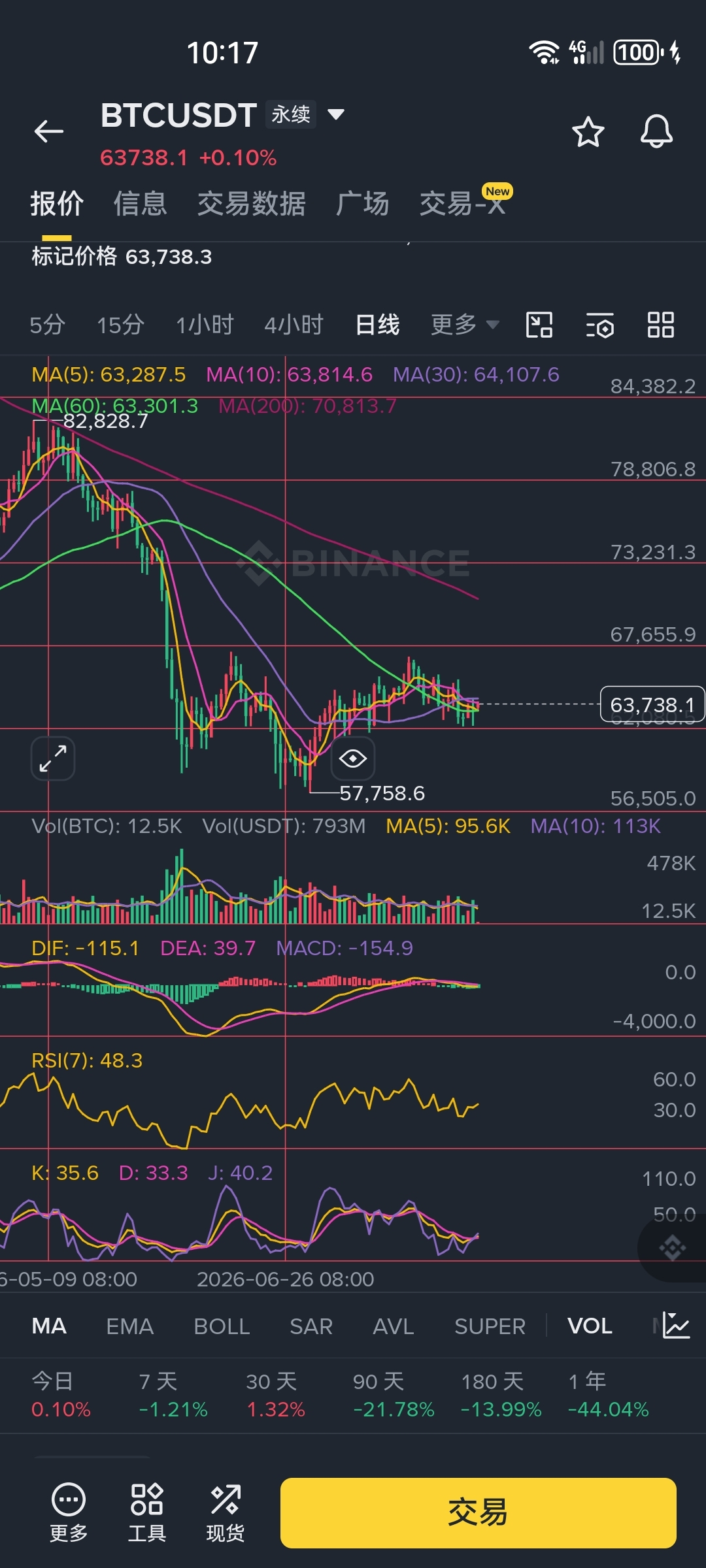Select 5分 timeframe
Viewport: 706px width, 1568px height.
click(47, 325)
